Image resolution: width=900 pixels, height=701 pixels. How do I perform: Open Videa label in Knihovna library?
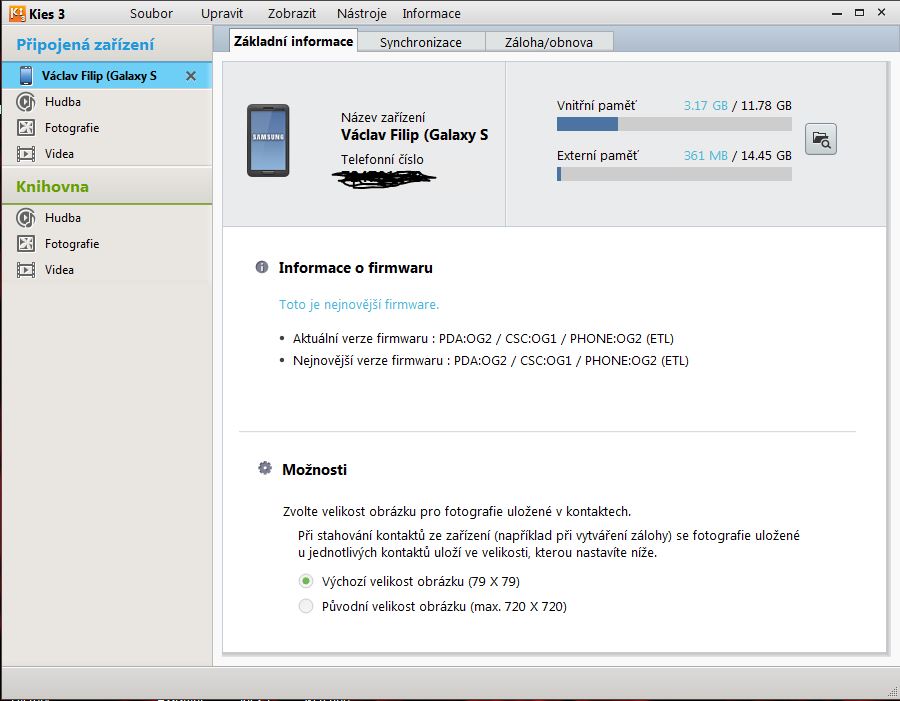59,270
